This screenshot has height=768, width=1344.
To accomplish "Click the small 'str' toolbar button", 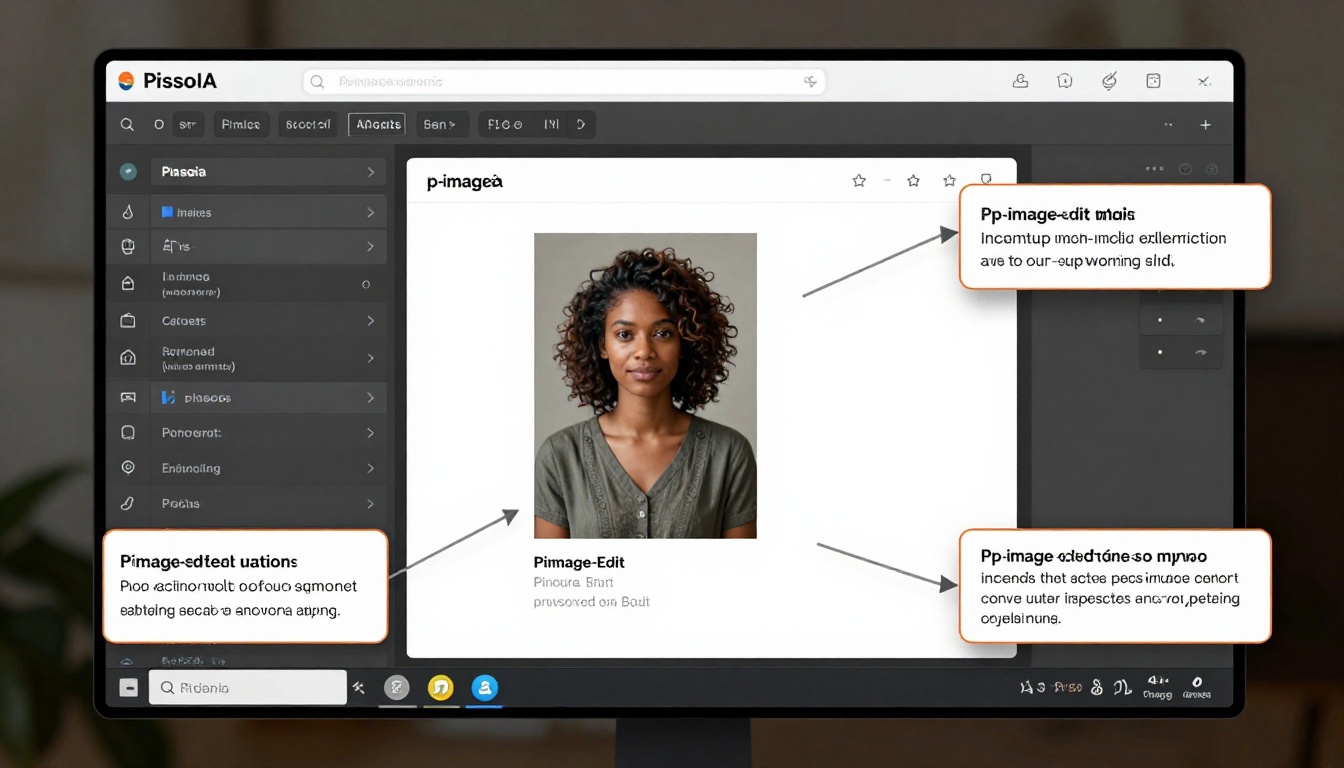I will pyautogui.click(x=187, y=125).
